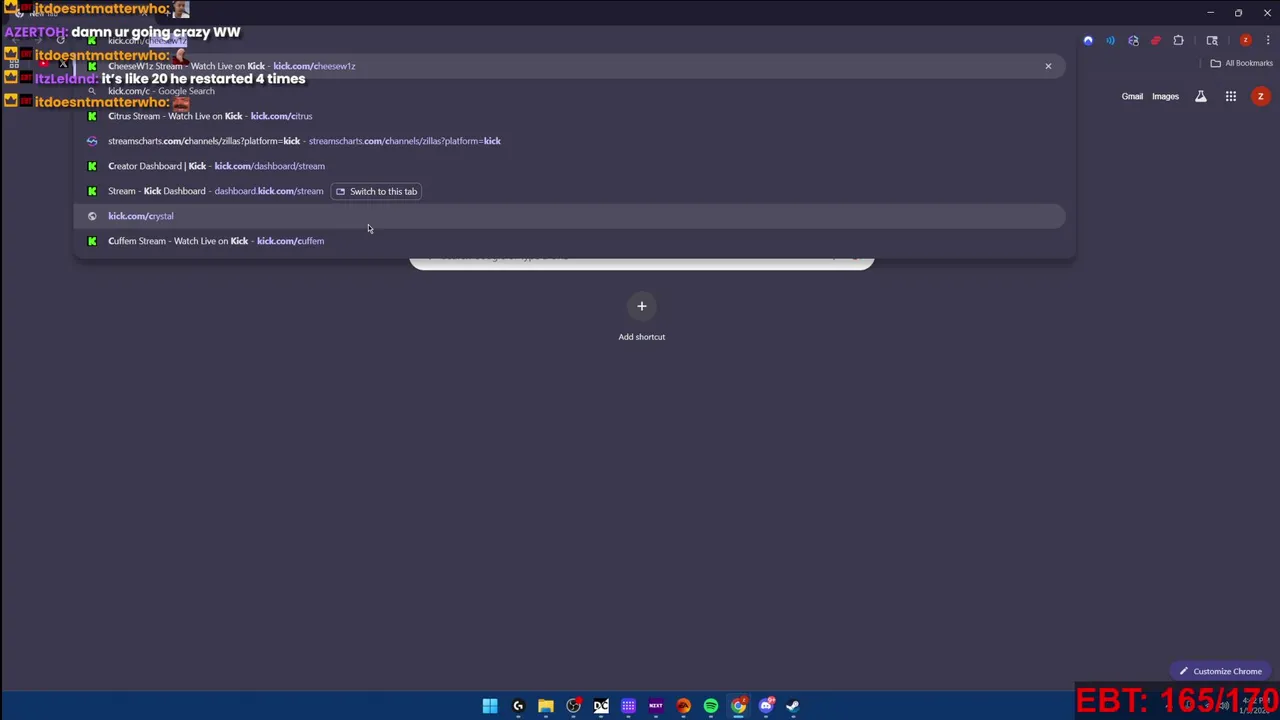
Task: Open the Search Labs flask icon
Action: pyautogui.click(x=1201, y=97)
